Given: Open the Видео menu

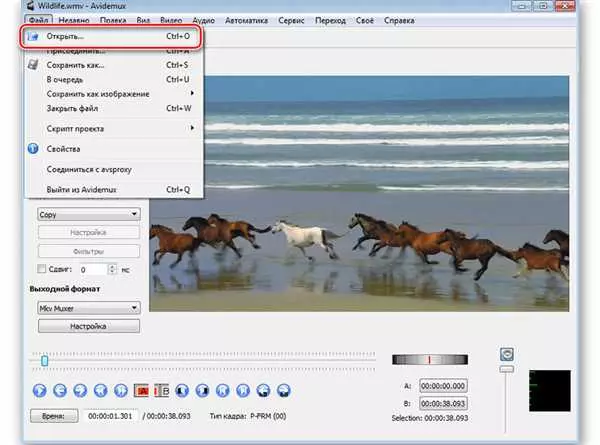Looking at the screenshot, I should point(171,20).
